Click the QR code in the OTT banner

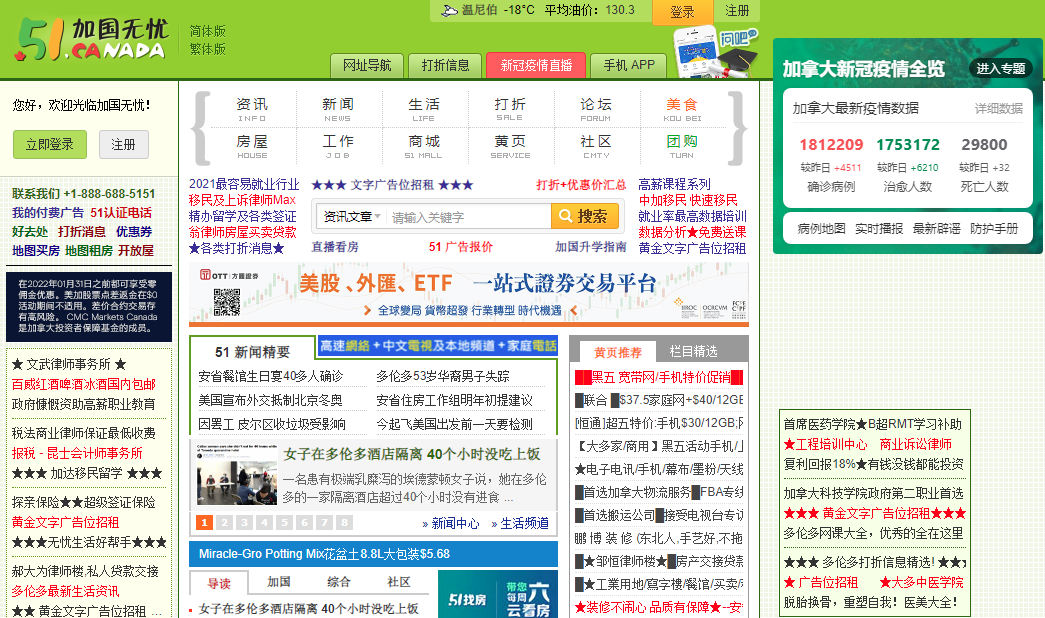pos(227,301)
